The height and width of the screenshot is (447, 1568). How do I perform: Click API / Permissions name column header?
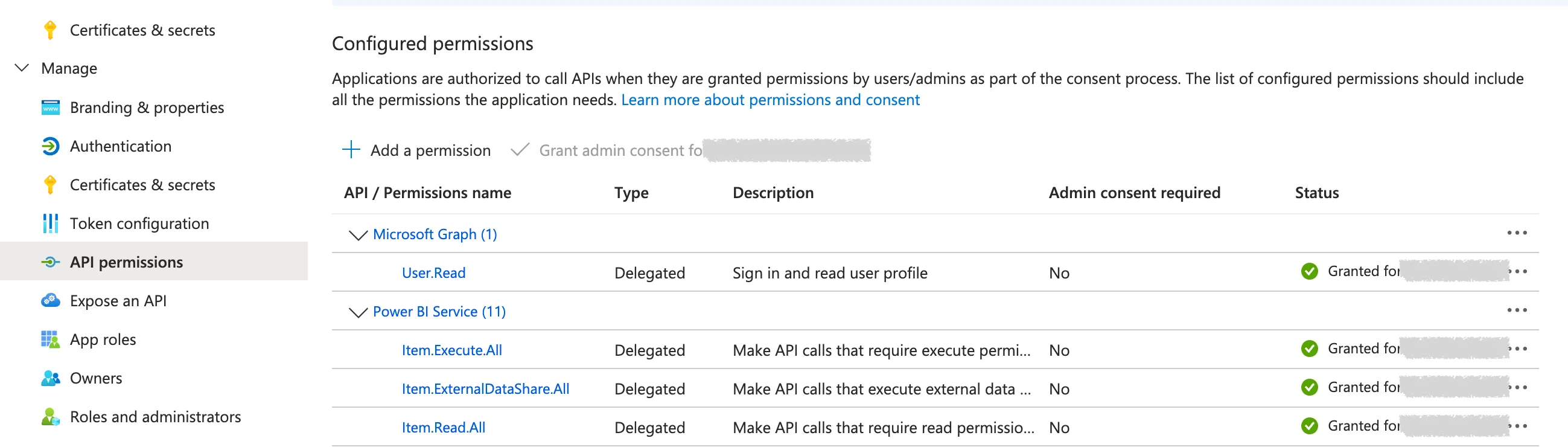[x=427, y=193]
